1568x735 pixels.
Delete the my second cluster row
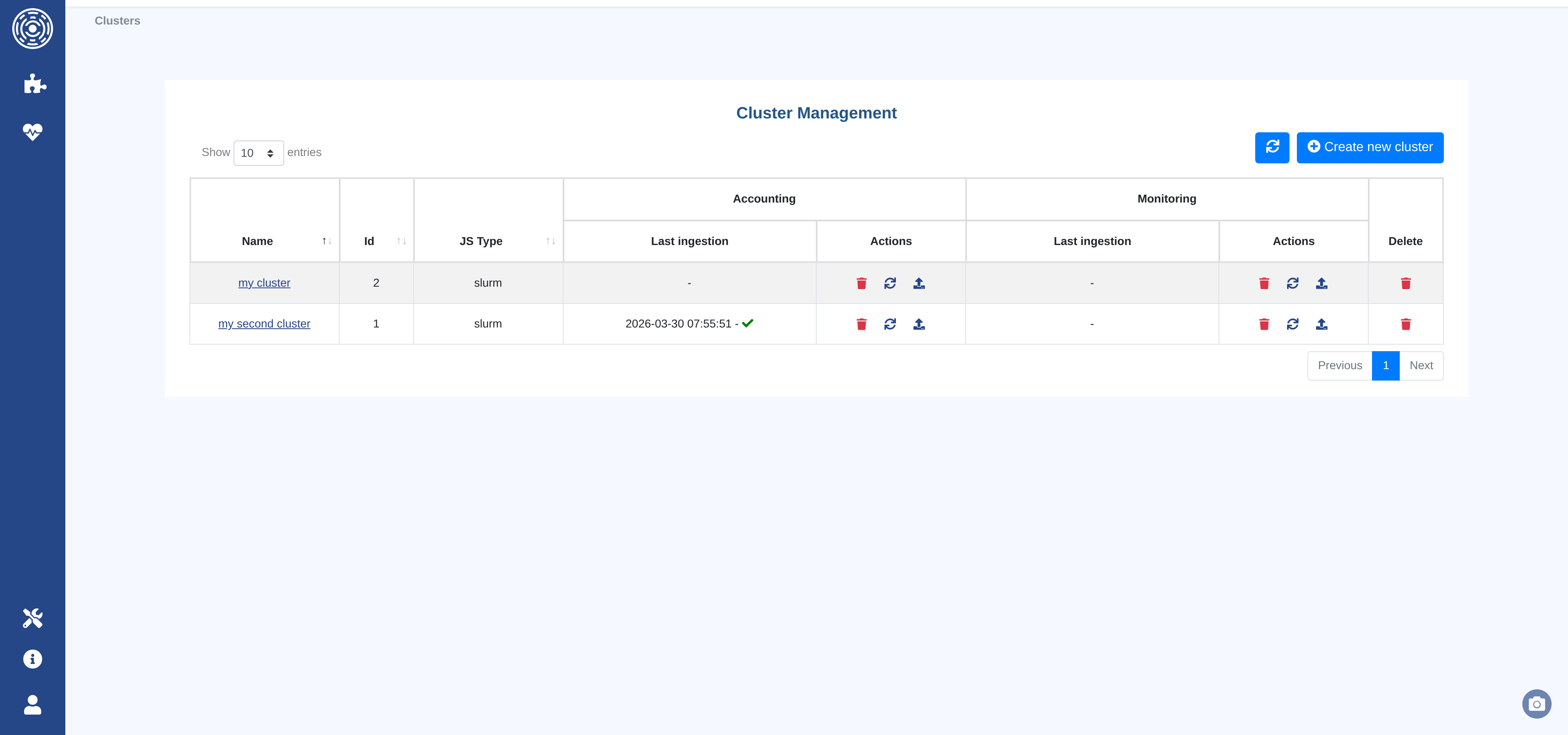tap(1405, 324)
